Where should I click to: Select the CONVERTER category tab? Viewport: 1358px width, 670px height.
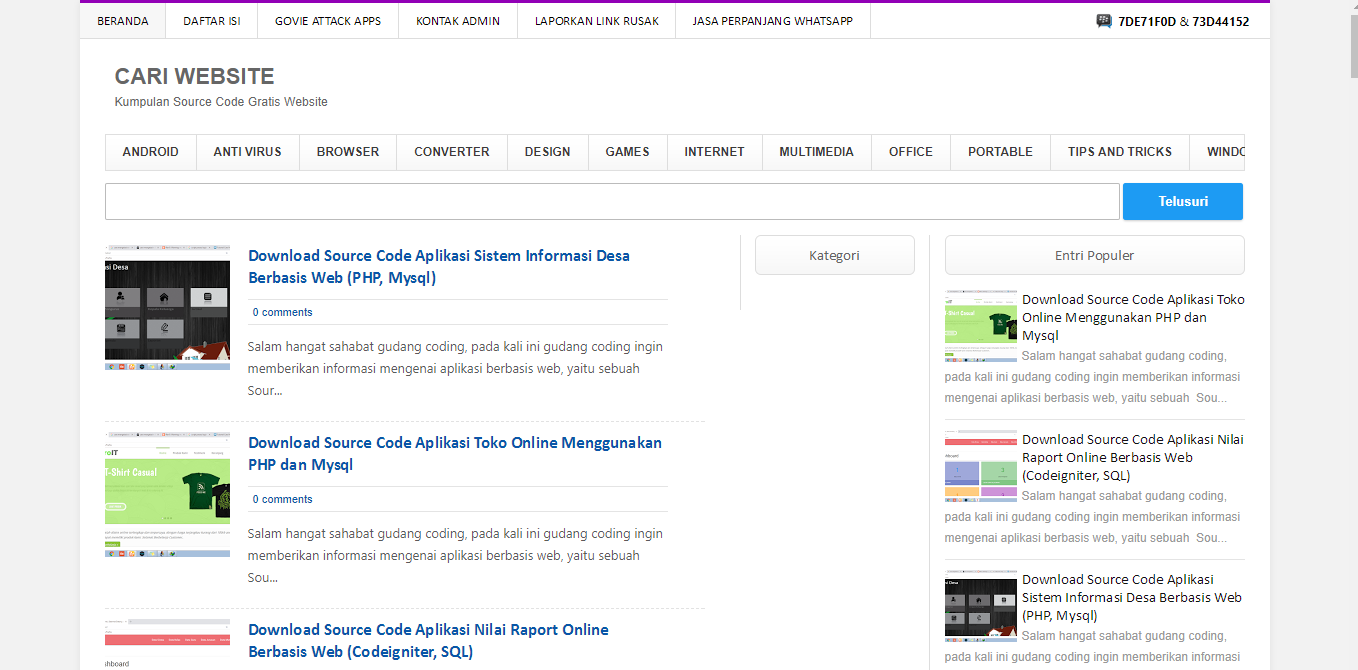pos(452,152)
